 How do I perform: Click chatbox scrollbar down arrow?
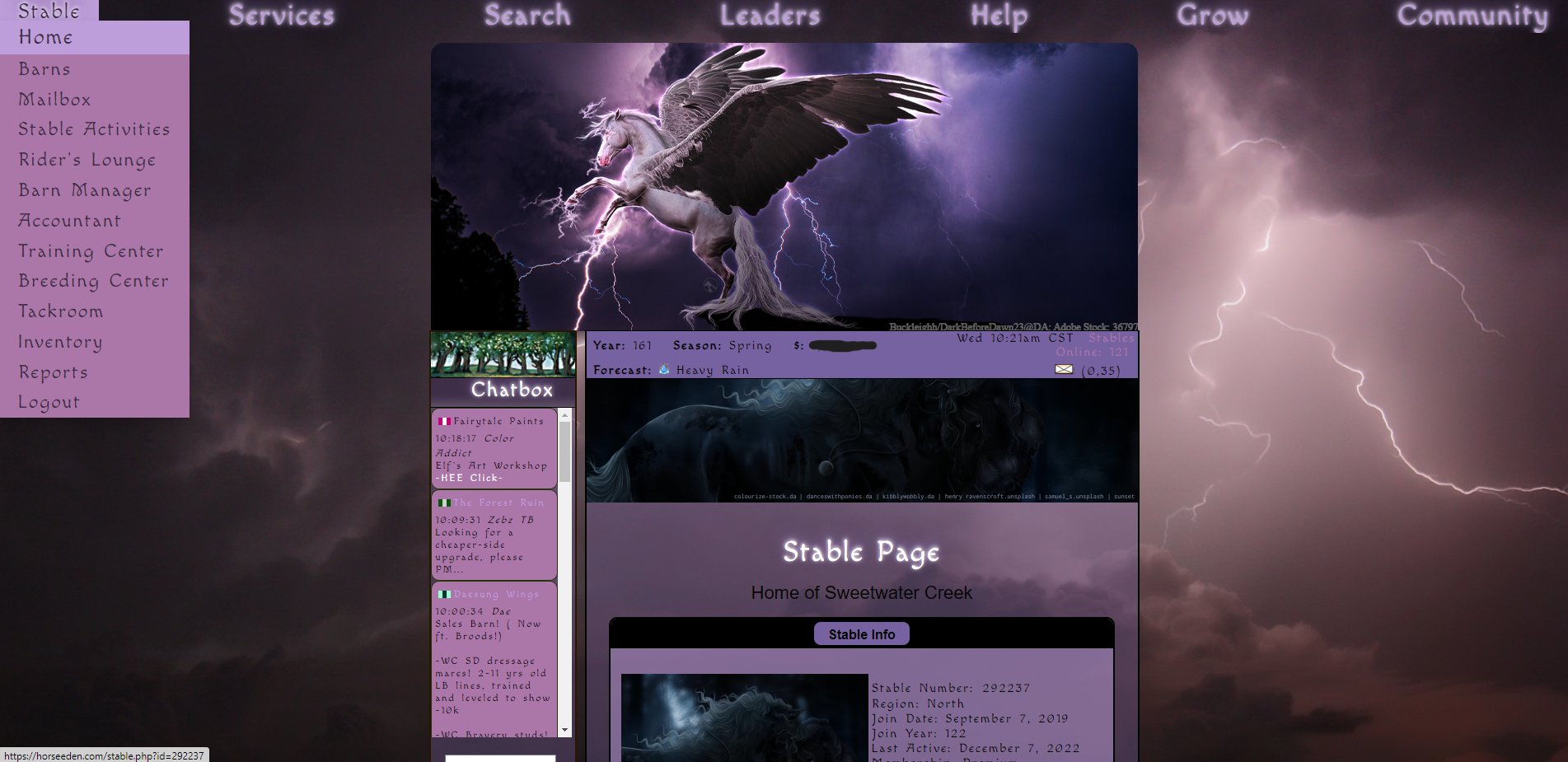click(564, 730)
